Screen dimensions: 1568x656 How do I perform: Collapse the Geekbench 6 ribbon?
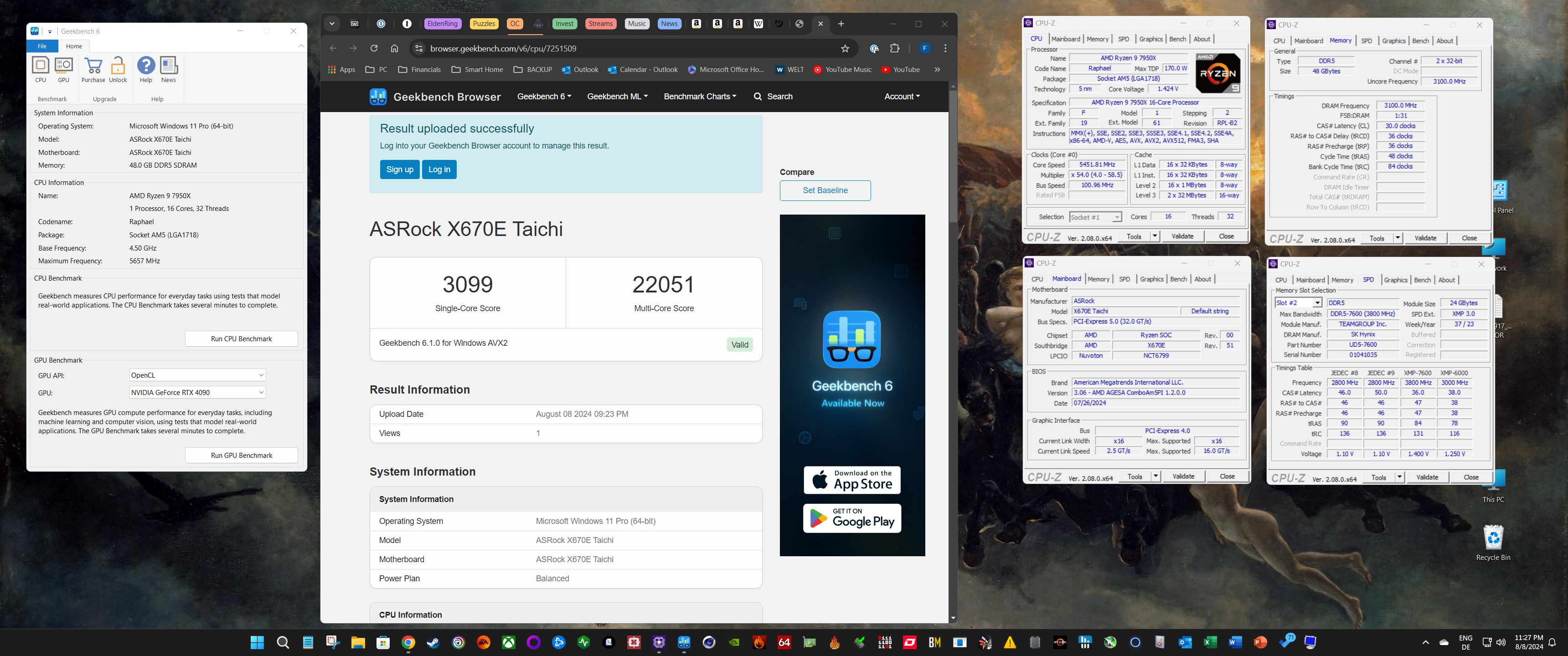(x=301, y=46)
